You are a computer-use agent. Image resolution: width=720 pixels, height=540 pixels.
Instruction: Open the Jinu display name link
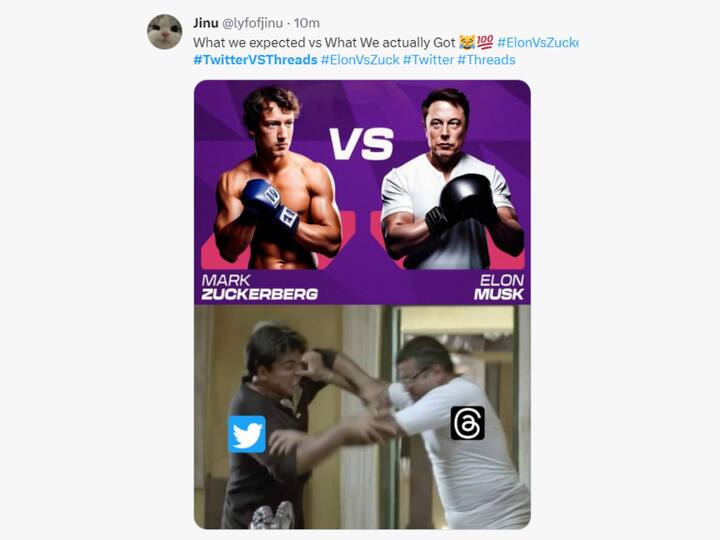tap(207, 23)
